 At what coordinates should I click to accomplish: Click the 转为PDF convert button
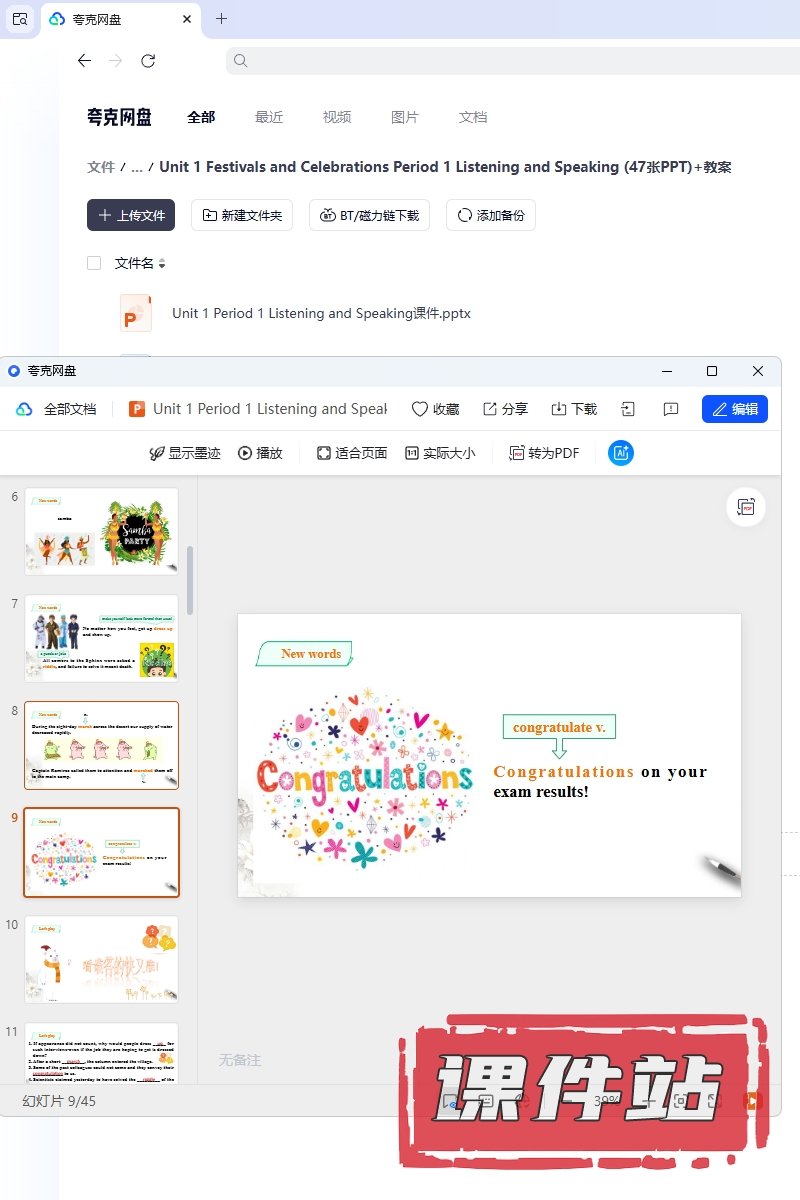tap(544, 453)
